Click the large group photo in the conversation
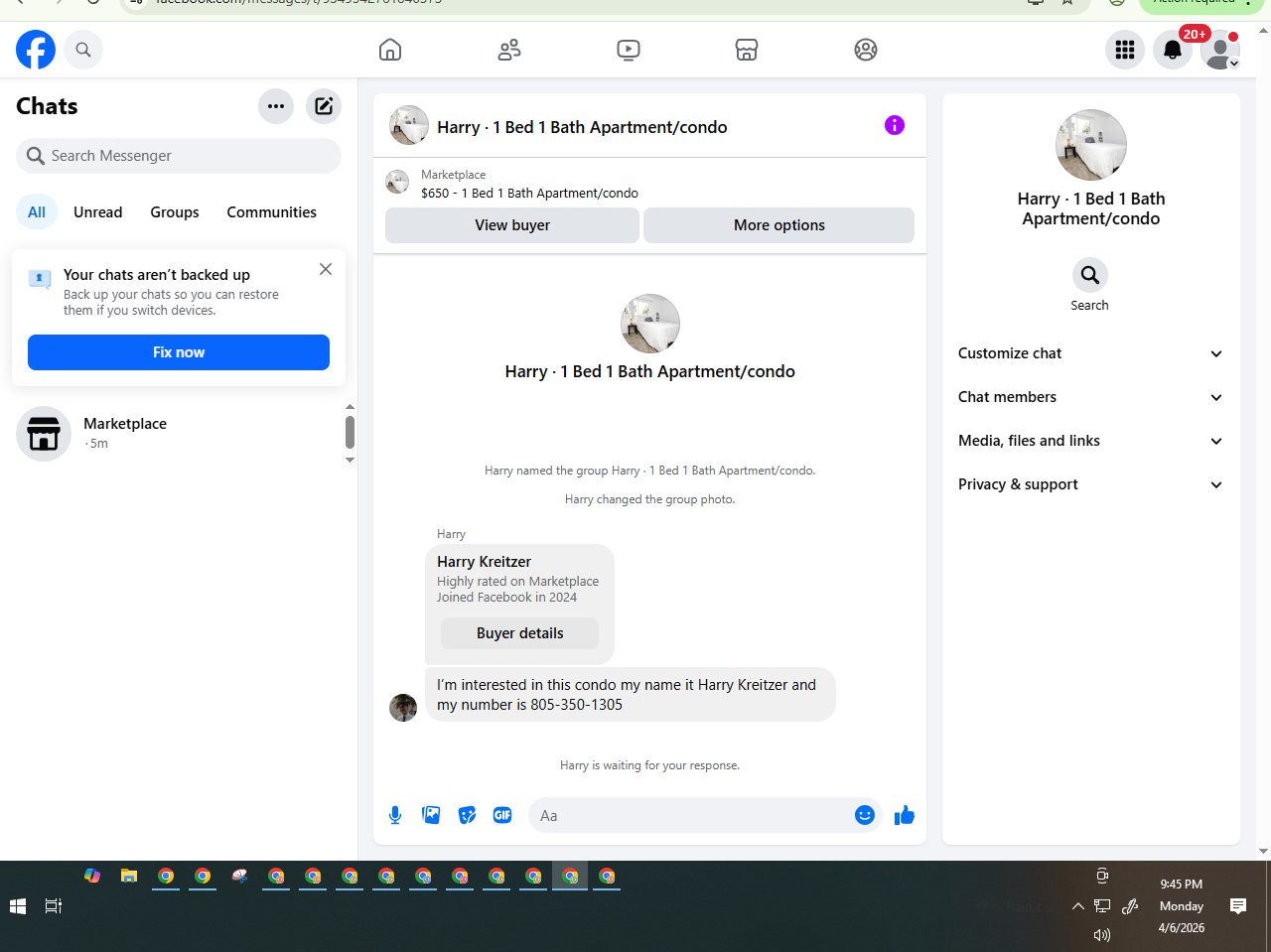 coord(650,324)
